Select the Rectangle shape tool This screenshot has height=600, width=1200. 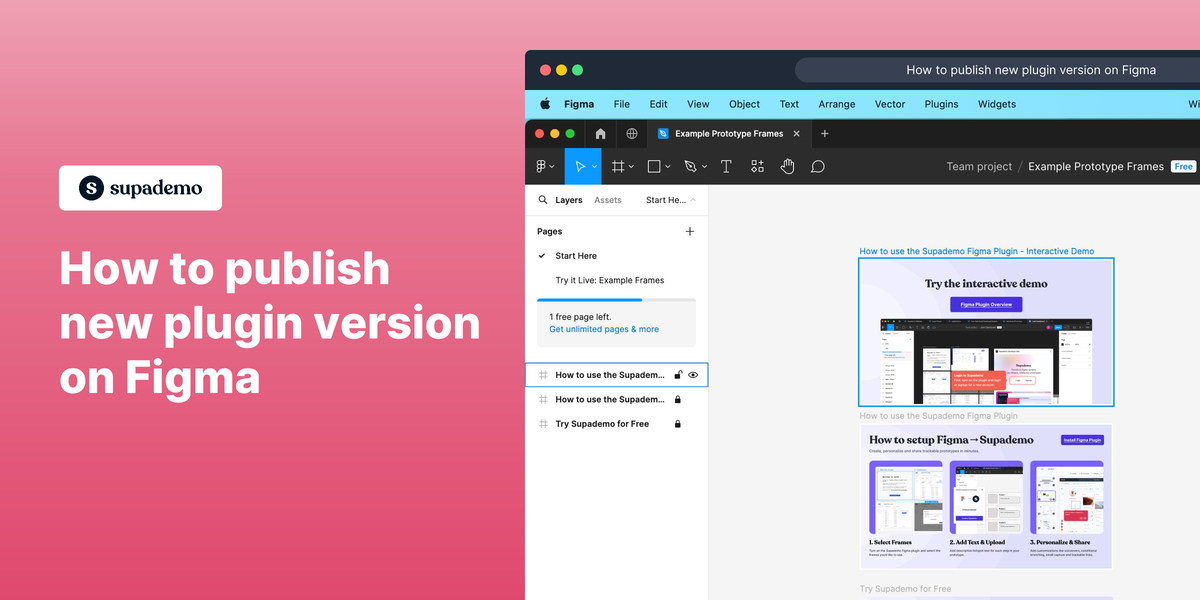coord(654,166)
